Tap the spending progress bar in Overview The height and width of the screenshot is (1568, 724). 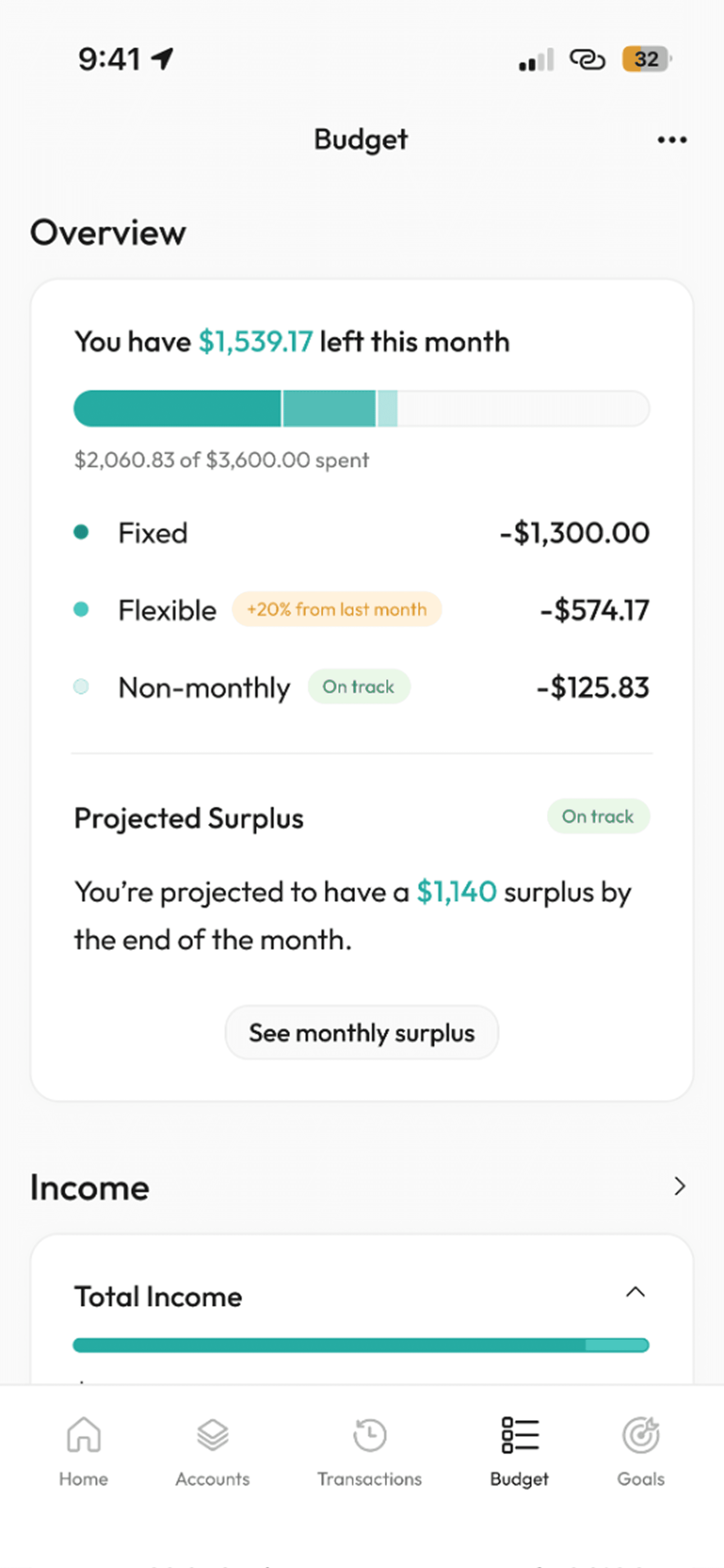click(361, 408)
